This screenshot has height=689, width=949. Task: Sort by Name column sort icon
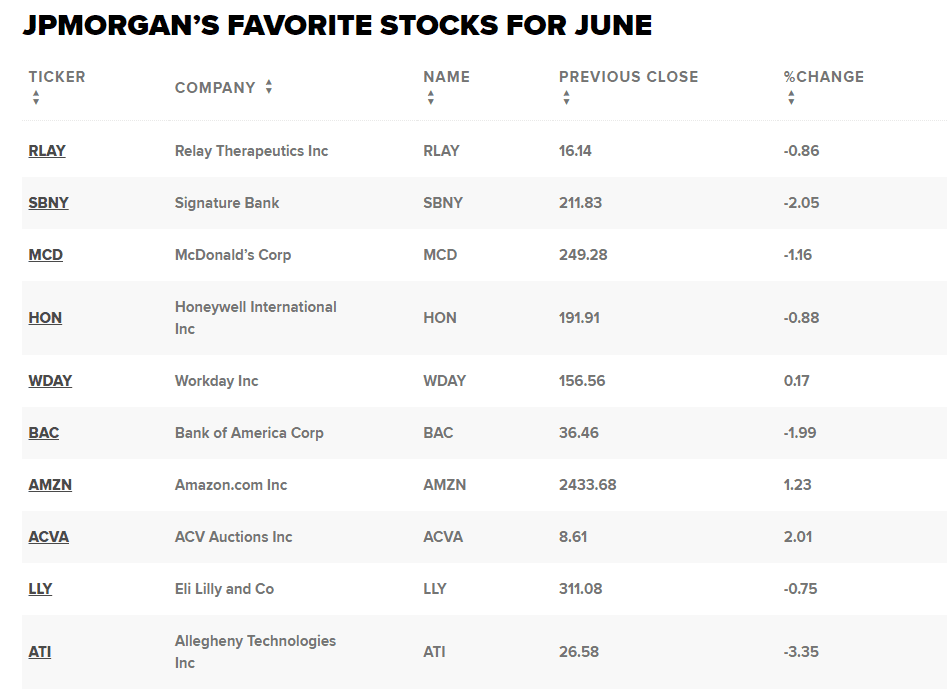(x=430, y=98)
